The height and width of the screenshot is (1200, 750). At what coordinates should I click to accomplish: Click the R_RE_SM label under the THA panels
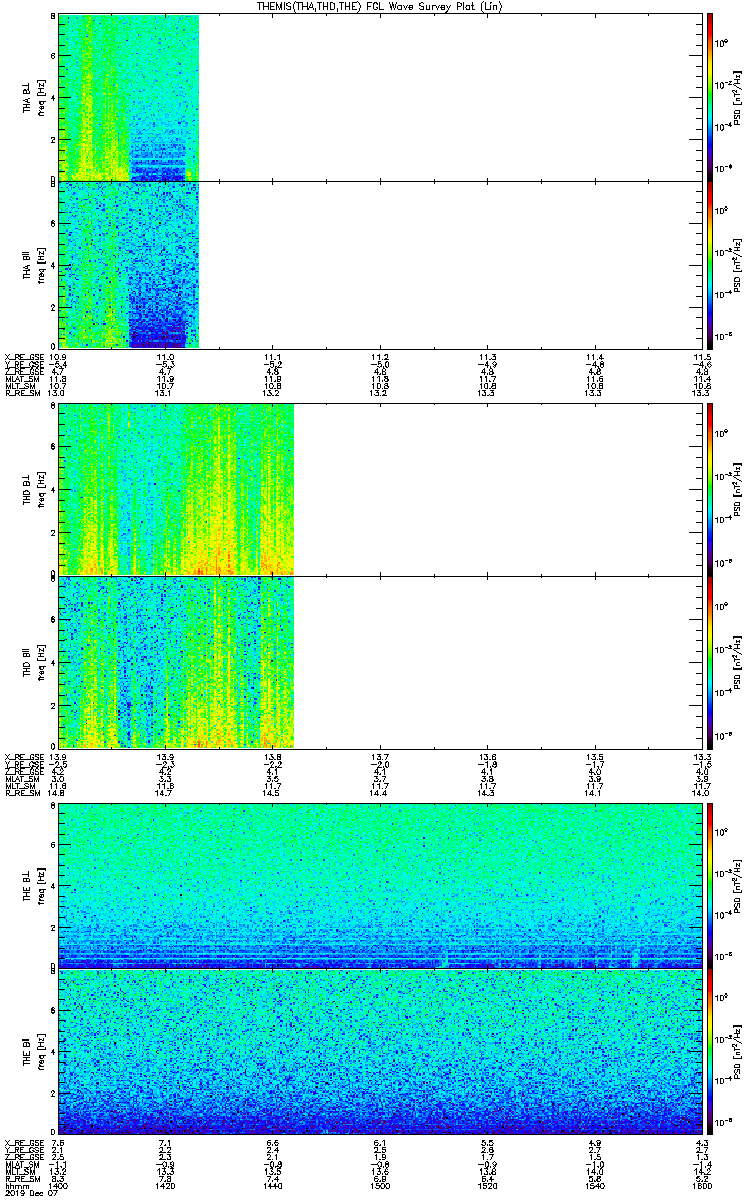point(21,393)
